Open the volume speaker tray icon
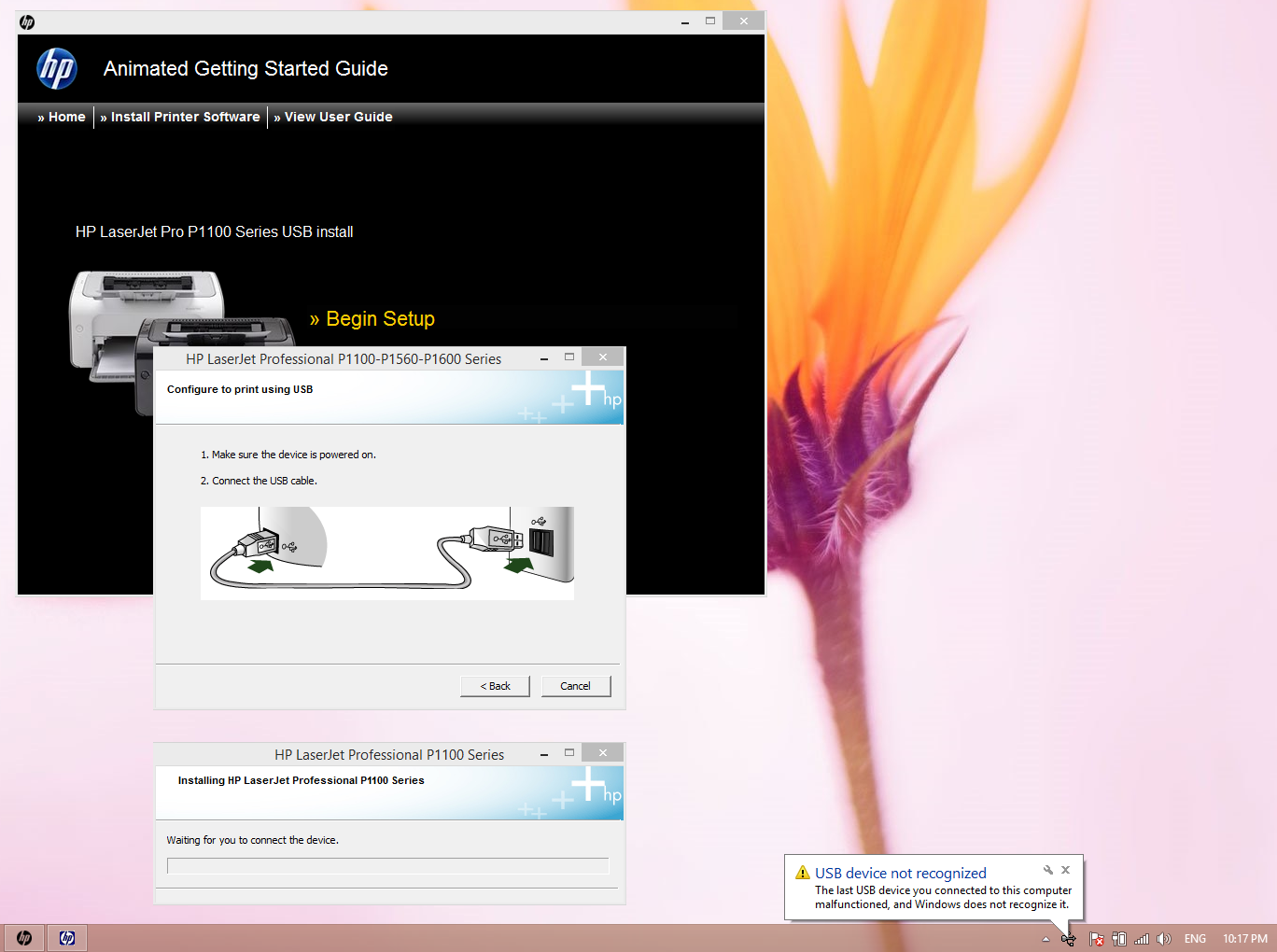The height and width of the screenshot is (952, 1277). (x=1164, y=939)
